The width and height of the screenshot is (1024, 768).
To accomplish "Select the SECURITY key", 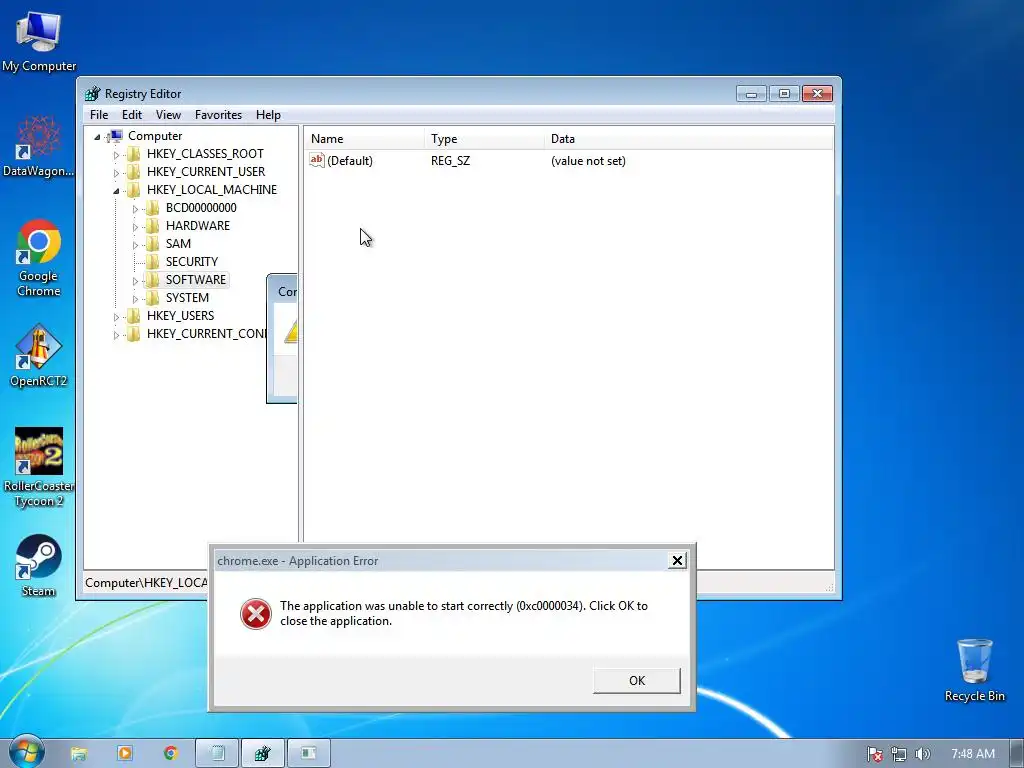I will tap(191, 262).
